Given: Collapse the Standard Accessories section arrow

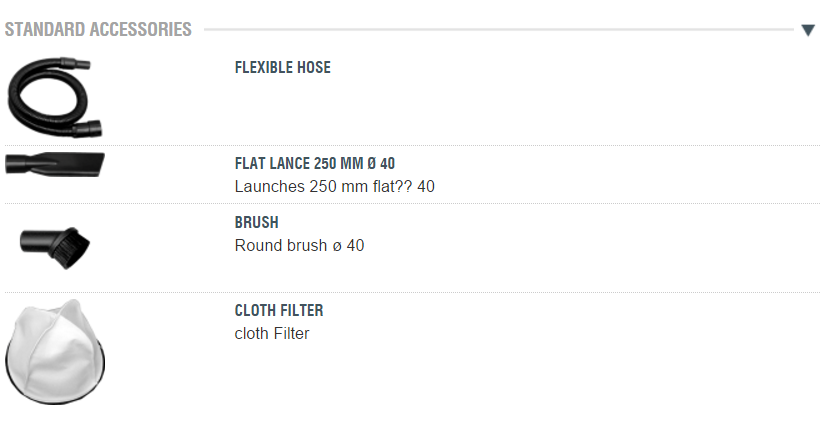Looking at the screenshot, I should (808, 30).
